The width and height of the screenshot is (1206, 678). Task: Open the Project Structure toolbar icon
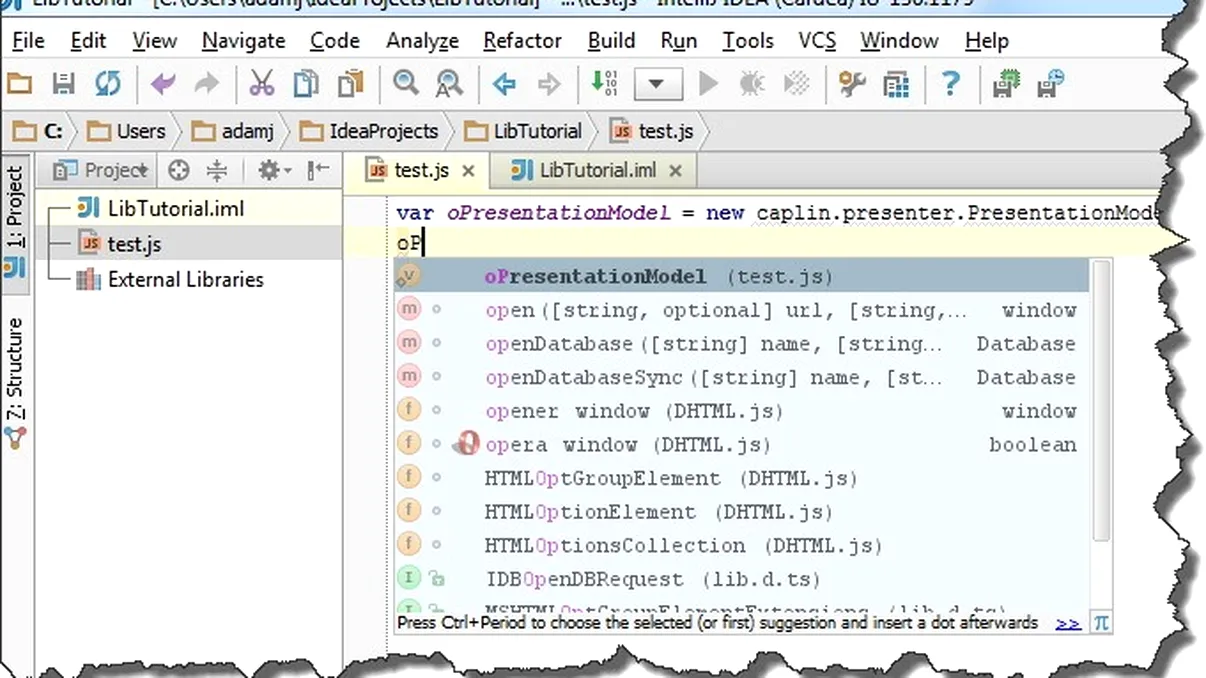click(x=896, y=84)
